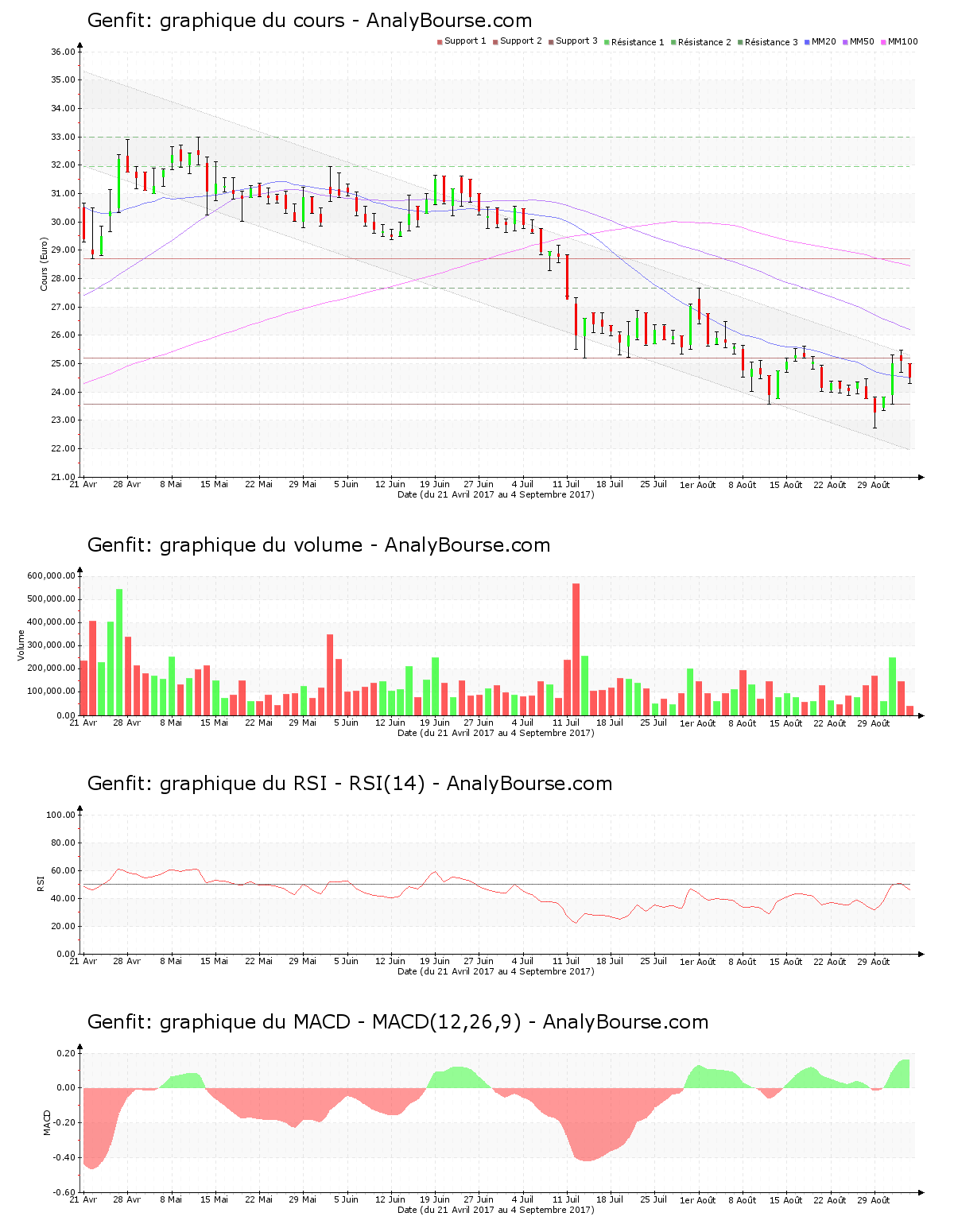Screen dimensions: 954x1232
Task: Click the date range caption under MACD chart
Action: point(496,1210)
